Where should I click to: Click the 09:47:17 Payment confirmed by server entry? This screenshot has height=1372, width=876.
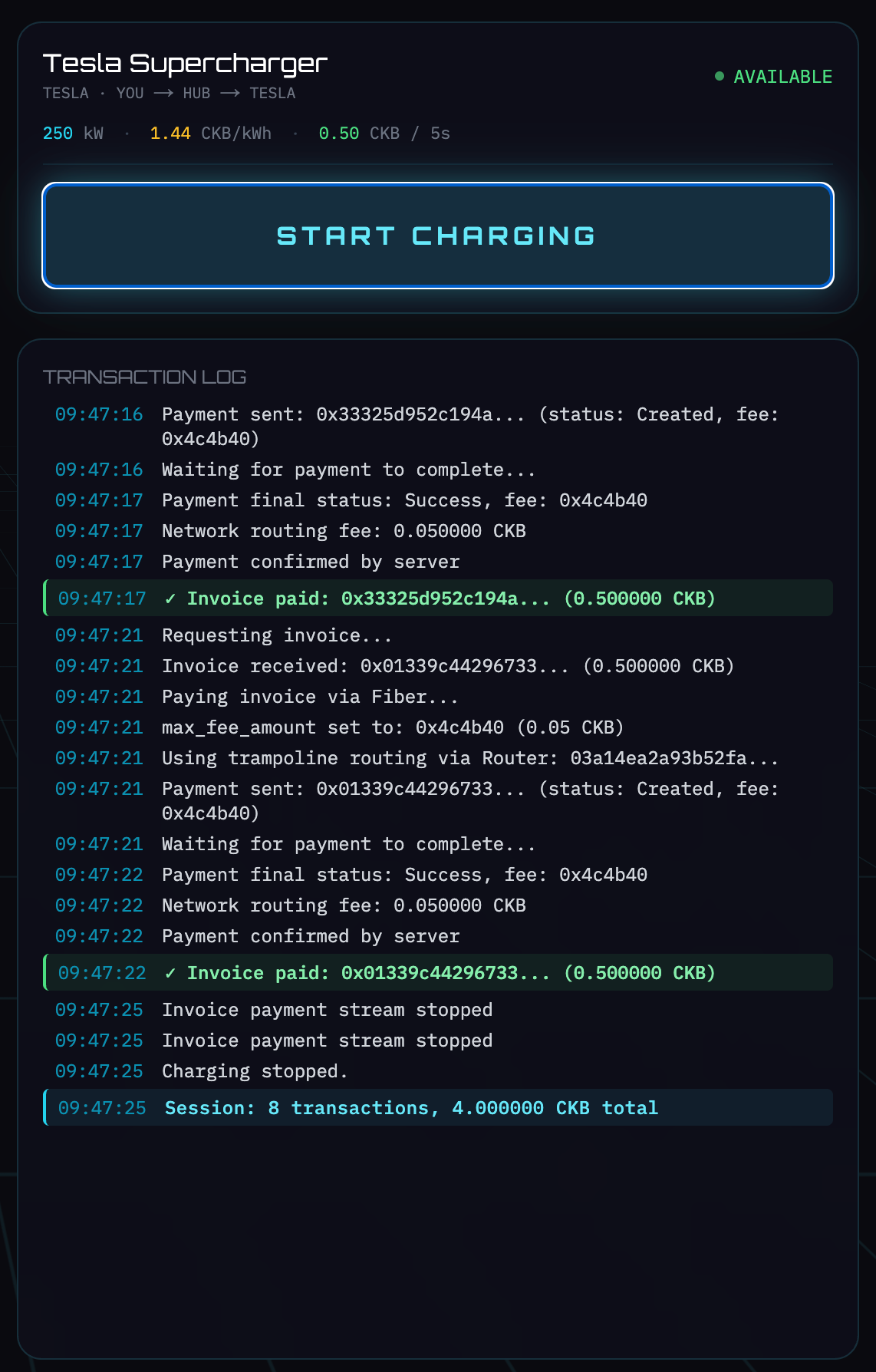point(438,562)
